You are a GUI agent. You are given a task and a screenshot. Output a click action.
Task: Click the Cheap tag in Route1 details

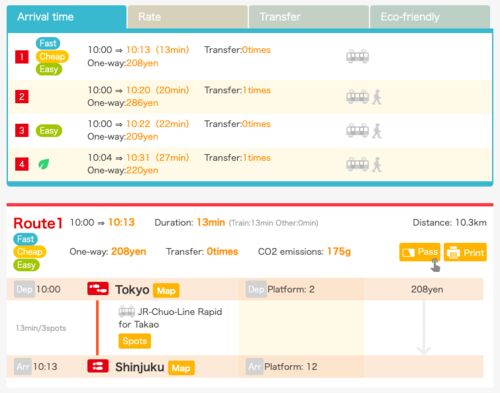tap(30, 252)
